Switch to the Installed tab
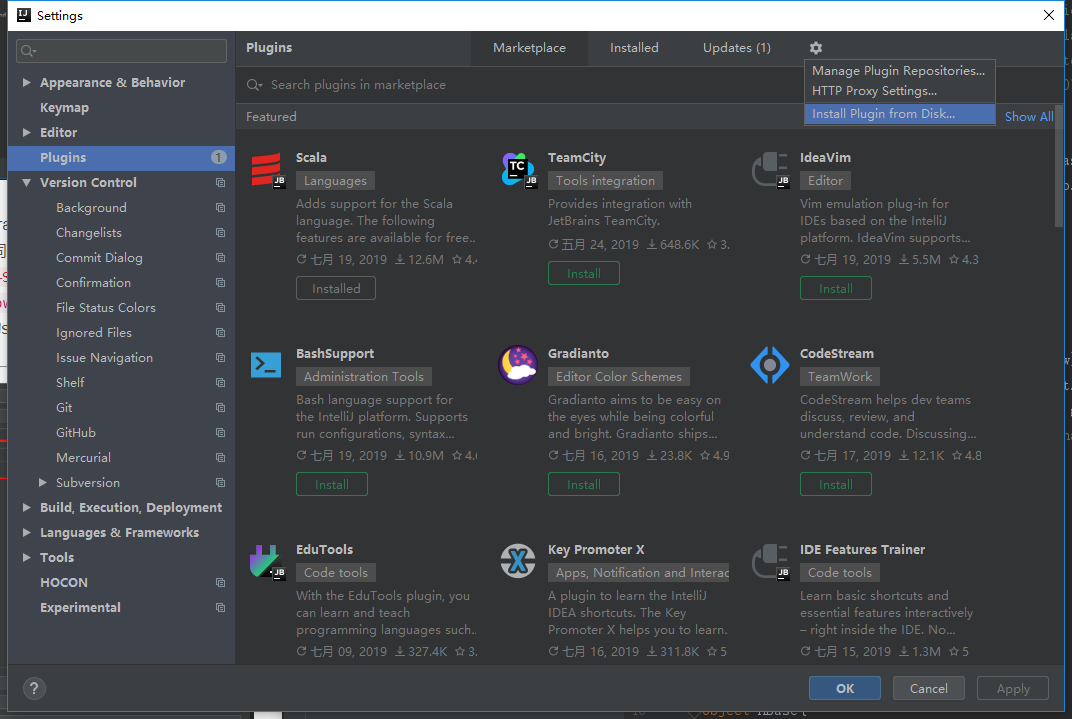 pos(634,47)
